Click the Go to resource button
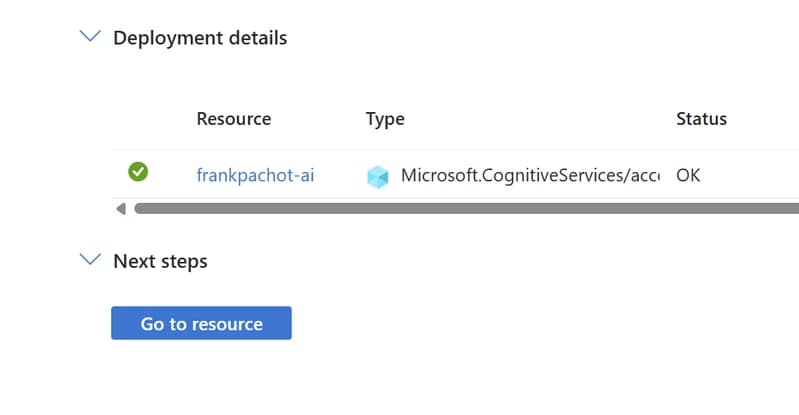 click(201, 323)
